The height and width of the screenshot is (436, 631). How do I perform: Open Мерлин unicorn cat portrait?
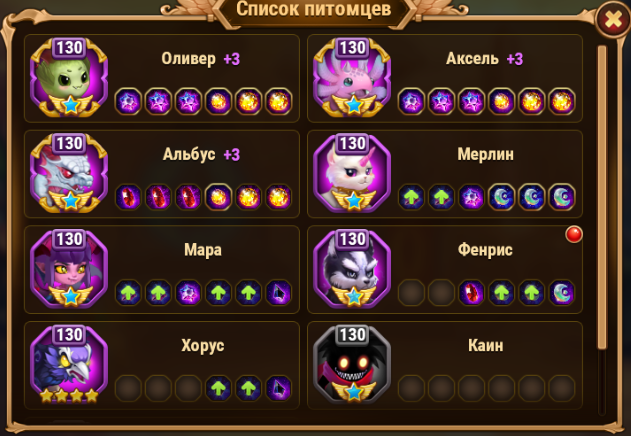(x=352, y=174)
